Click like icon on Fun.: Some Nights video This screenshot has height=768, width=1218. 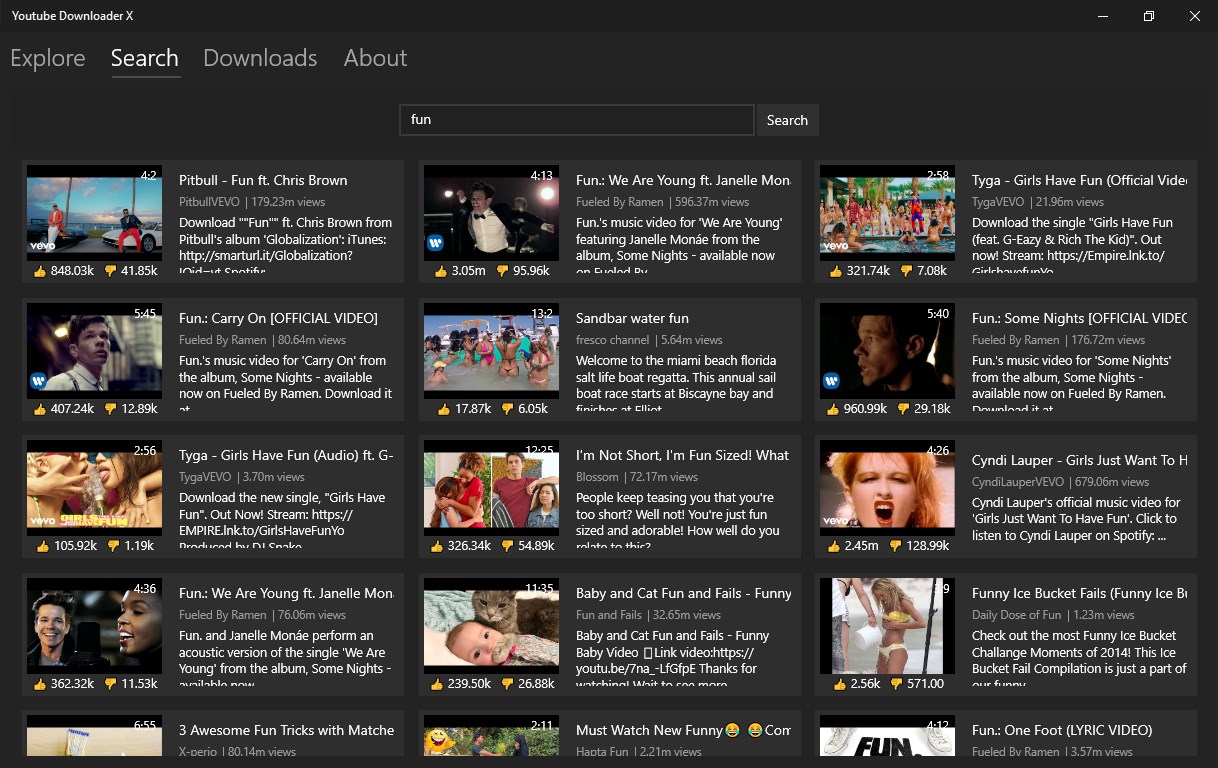(834, 409)
